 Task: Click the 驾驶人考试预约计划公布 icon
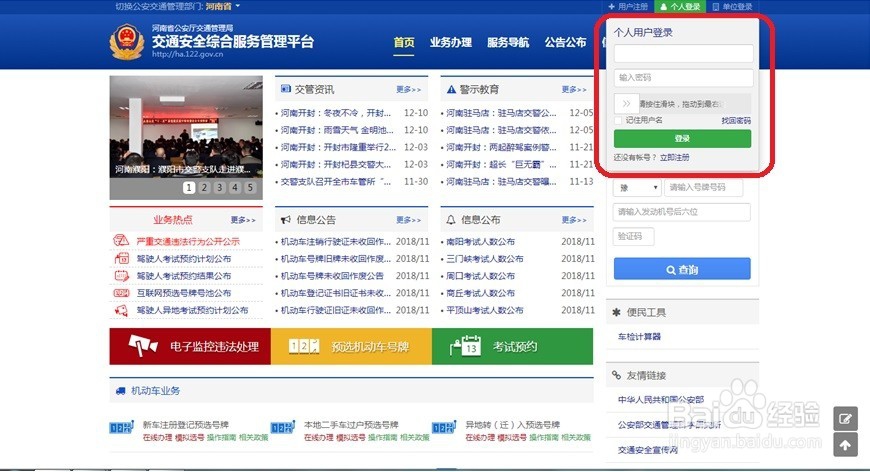pos(121,258)
